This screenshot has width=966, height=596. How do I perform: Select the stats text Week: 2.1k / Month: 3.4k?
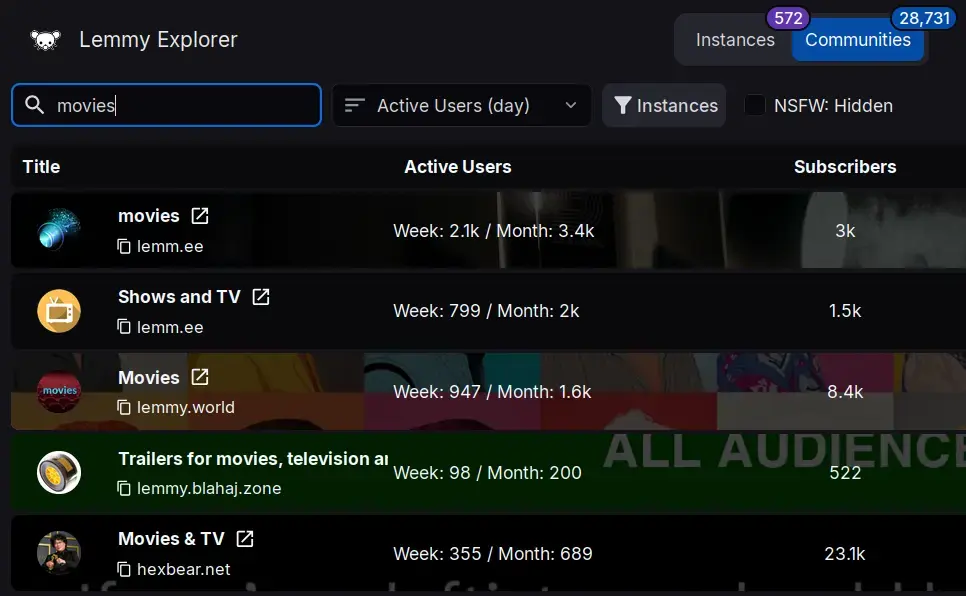[x=493, y=231]
